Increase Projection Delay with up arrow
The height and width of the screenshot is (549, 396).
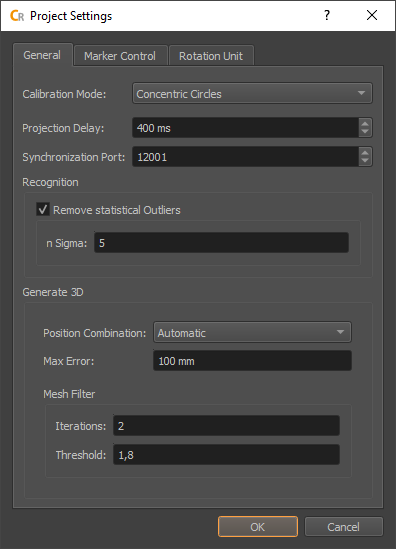[x=365, y=124]
